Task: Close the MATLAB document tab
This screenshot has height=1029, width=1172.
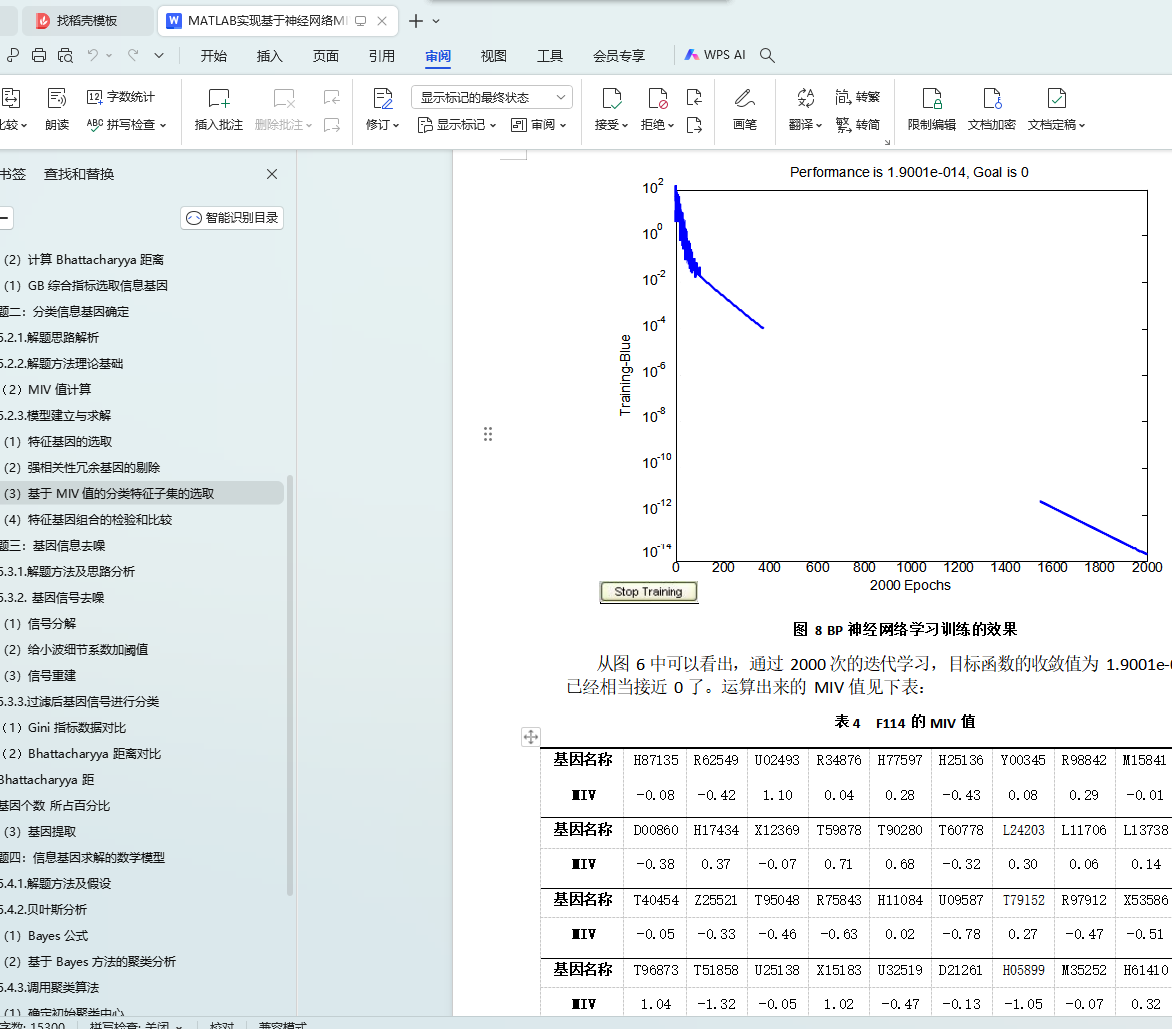Action: (382, 21)
